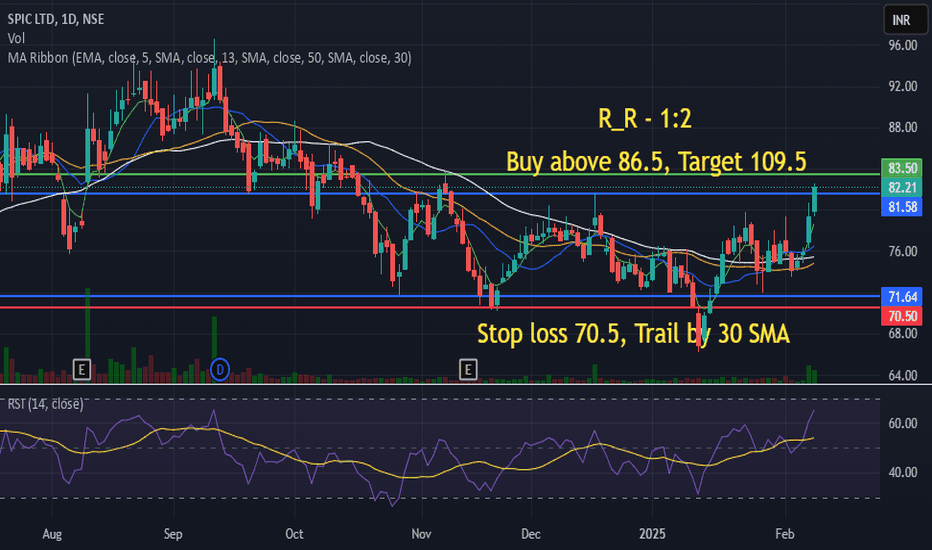Click the 2025 date axis label
The height and width of the screenshot is (550, 932).
click(652, 534)
